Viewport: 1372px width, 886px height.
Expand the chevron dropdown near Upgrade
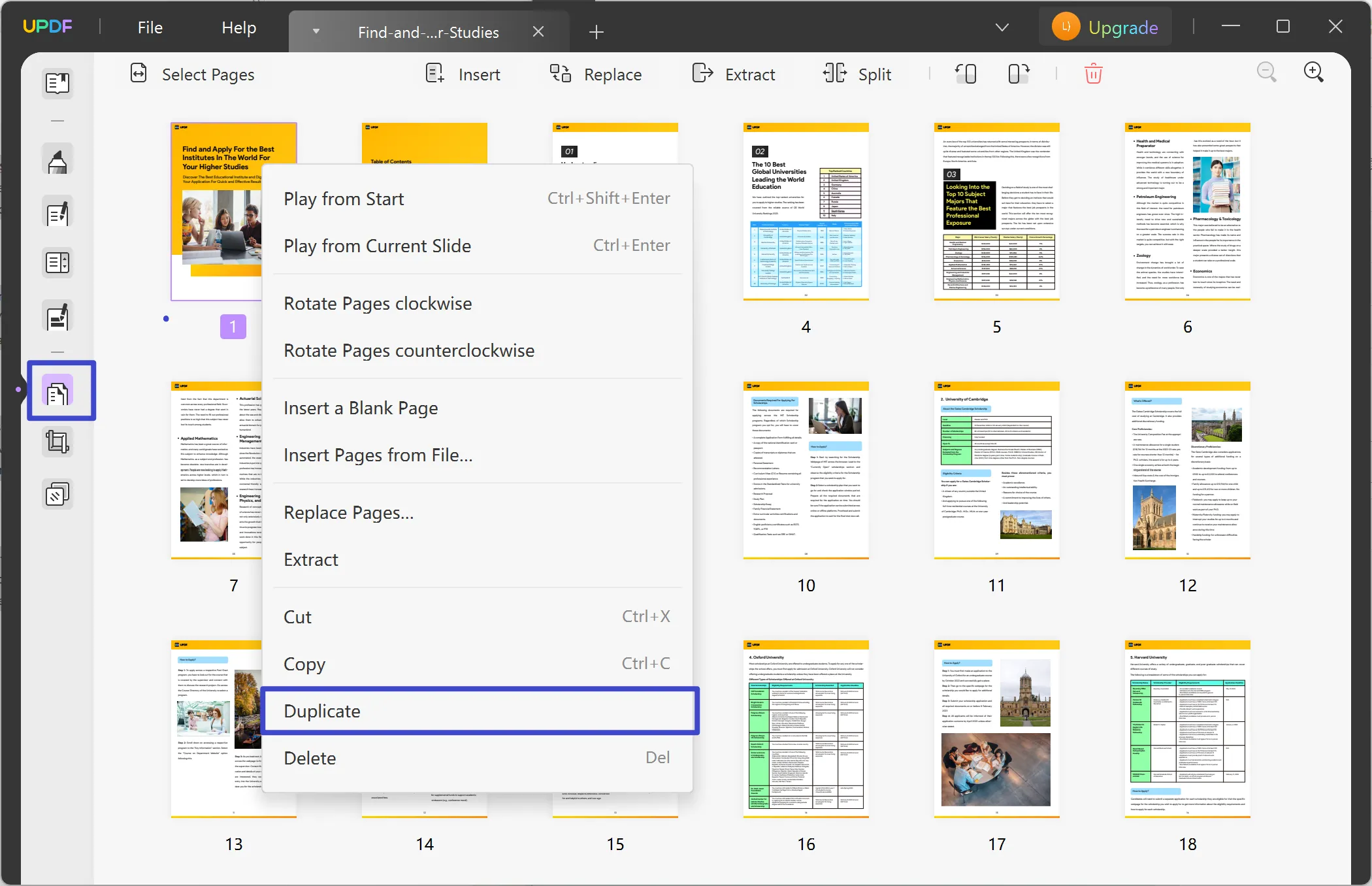(1002, 27)
